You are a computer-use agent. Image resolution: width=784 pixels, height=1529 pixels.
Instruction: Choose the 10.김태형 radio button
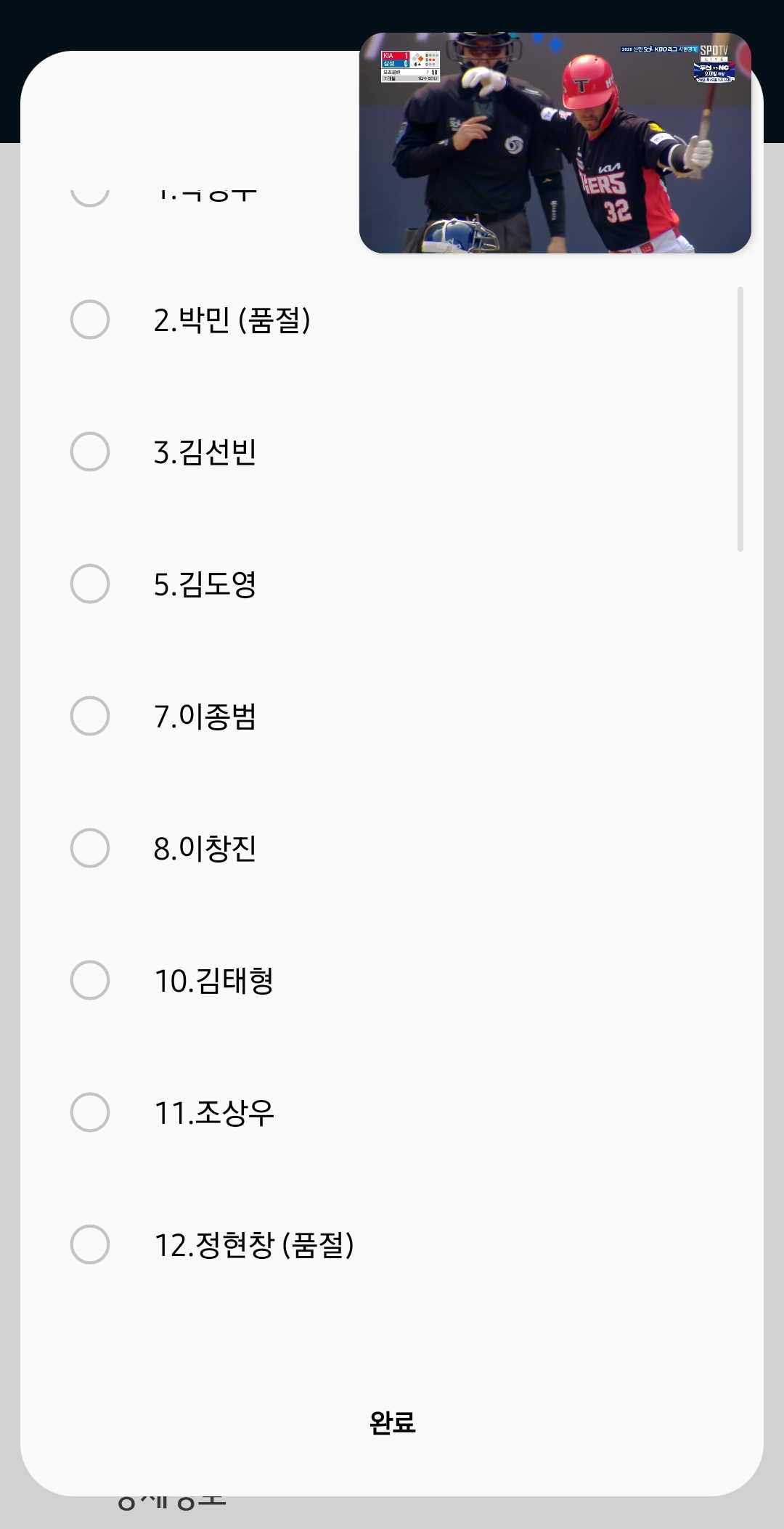90,980
